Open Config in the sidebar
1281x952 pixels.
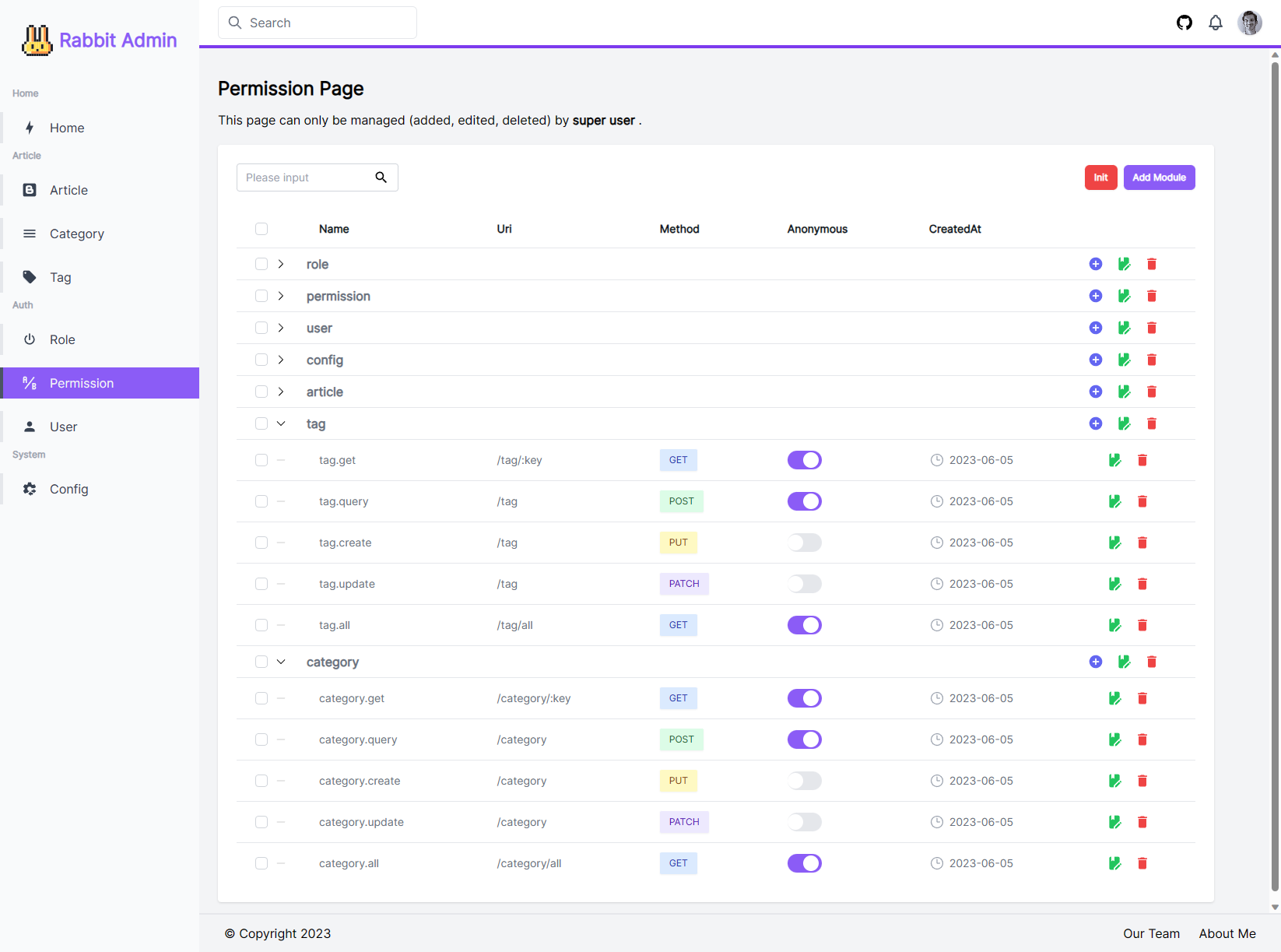pos(100,489)
